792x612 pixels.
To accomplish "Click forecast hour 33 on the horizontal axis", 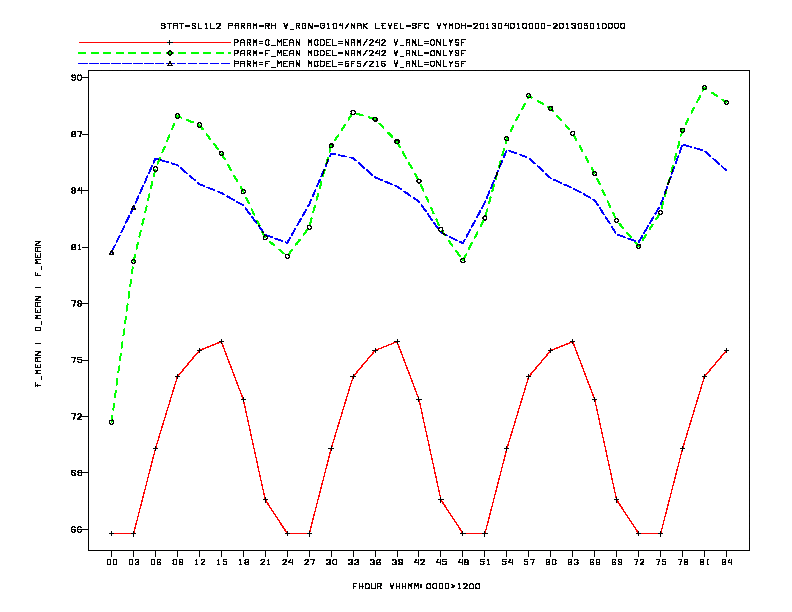I will [353, 562].
